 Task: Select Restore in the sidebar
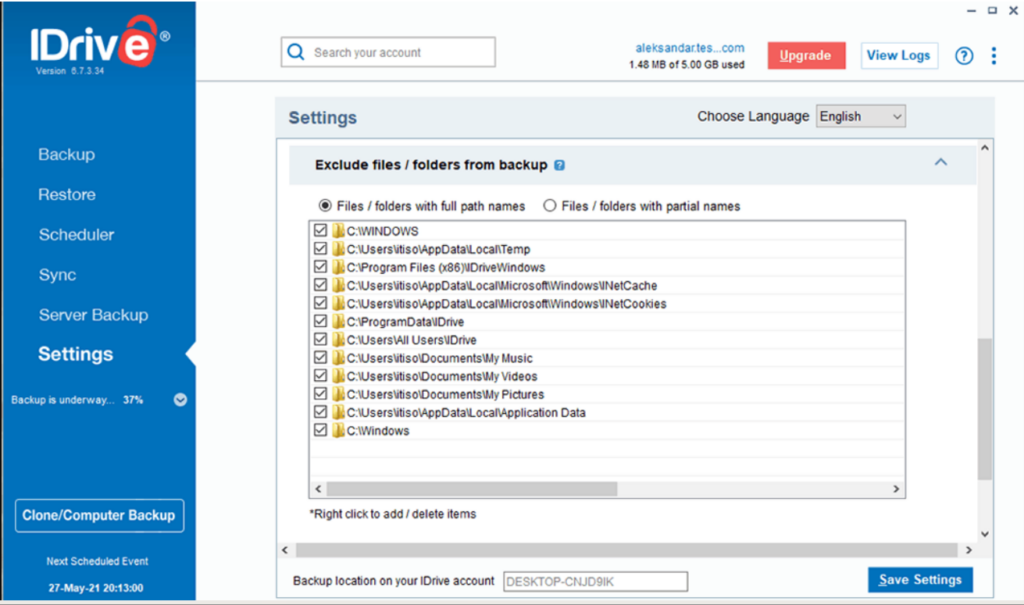coord(66,194)
